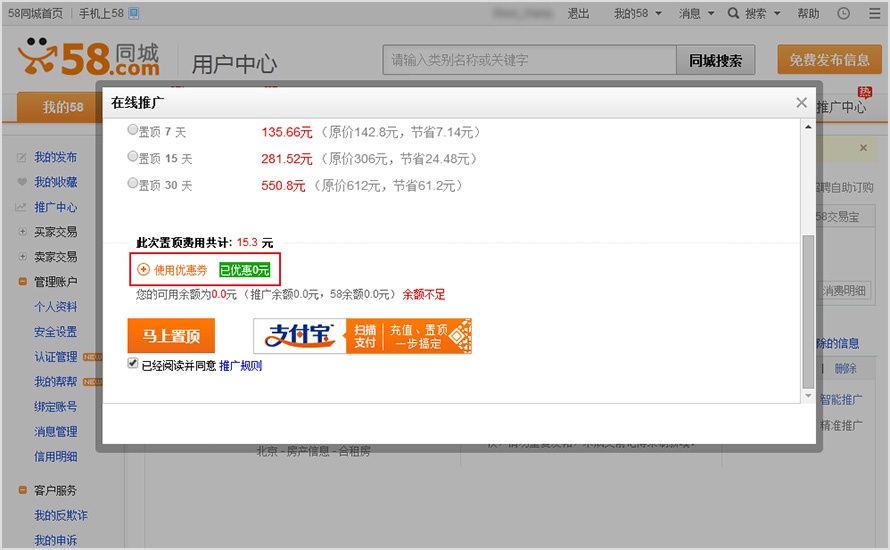Open 绑定账号 in the sidebar
The width and height of the screenshot is (890, 550).
point(55,407)
